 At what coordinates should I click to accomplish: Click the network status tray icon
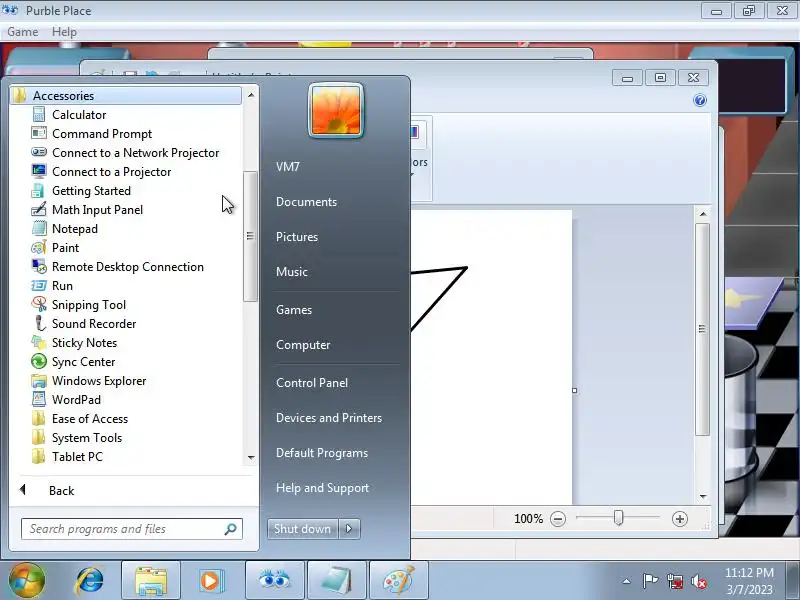click(x=674, y=581)
